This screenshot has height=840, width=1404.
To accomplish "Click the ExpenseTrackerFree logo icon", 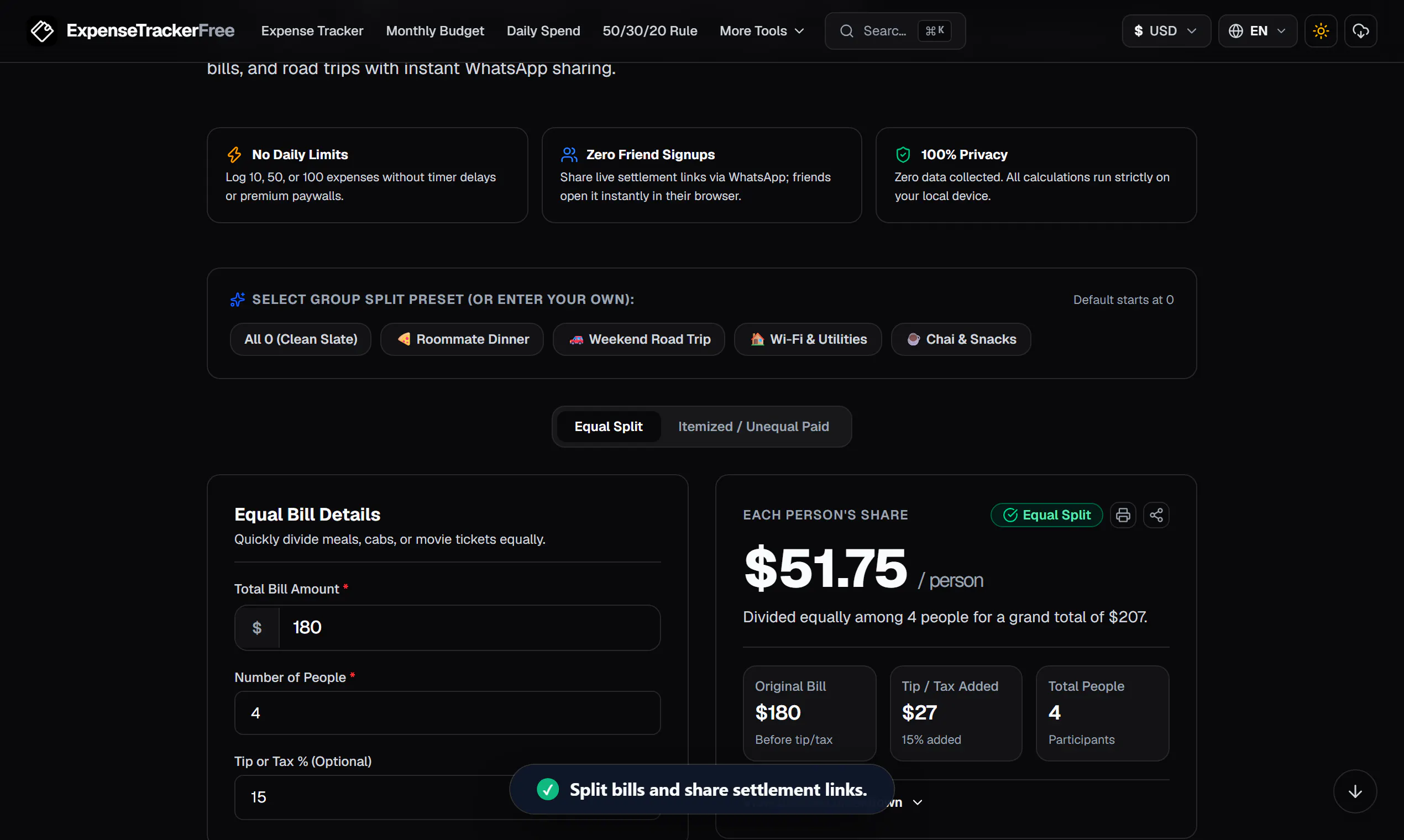I will pos(42,30).
